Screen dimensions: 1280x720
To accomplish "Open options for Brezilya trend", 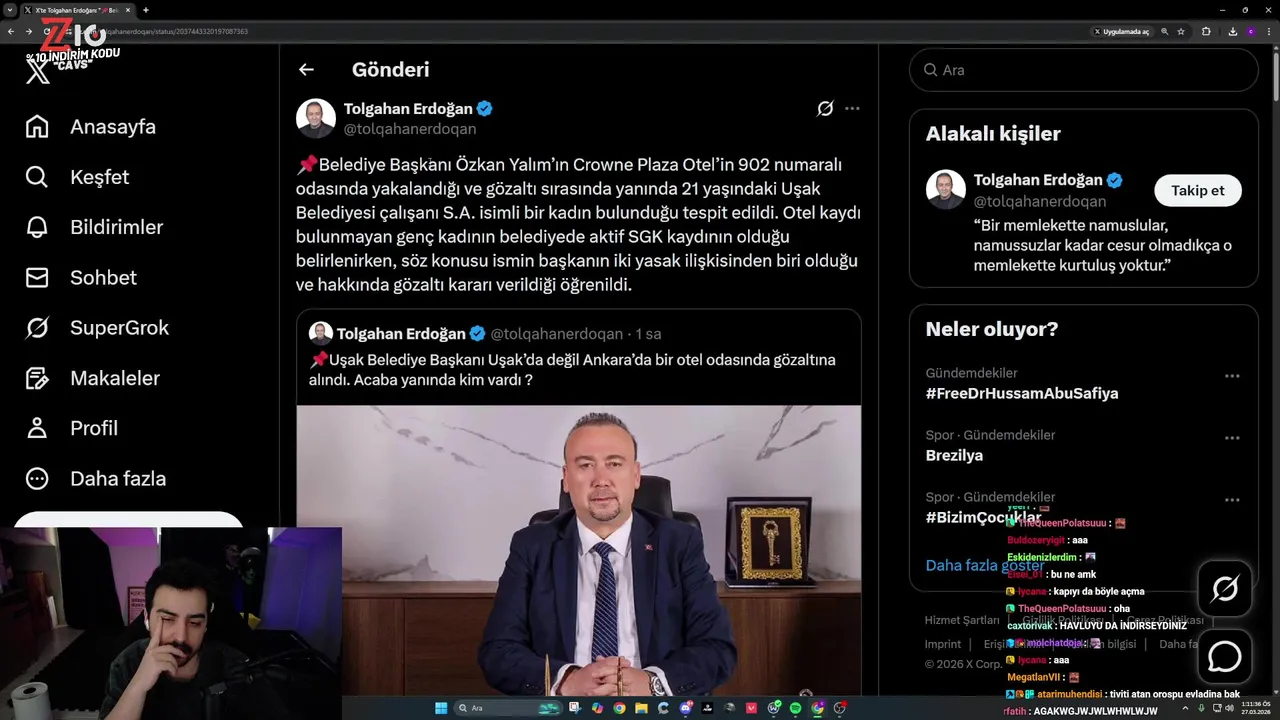I will (x=1232, y=438).
